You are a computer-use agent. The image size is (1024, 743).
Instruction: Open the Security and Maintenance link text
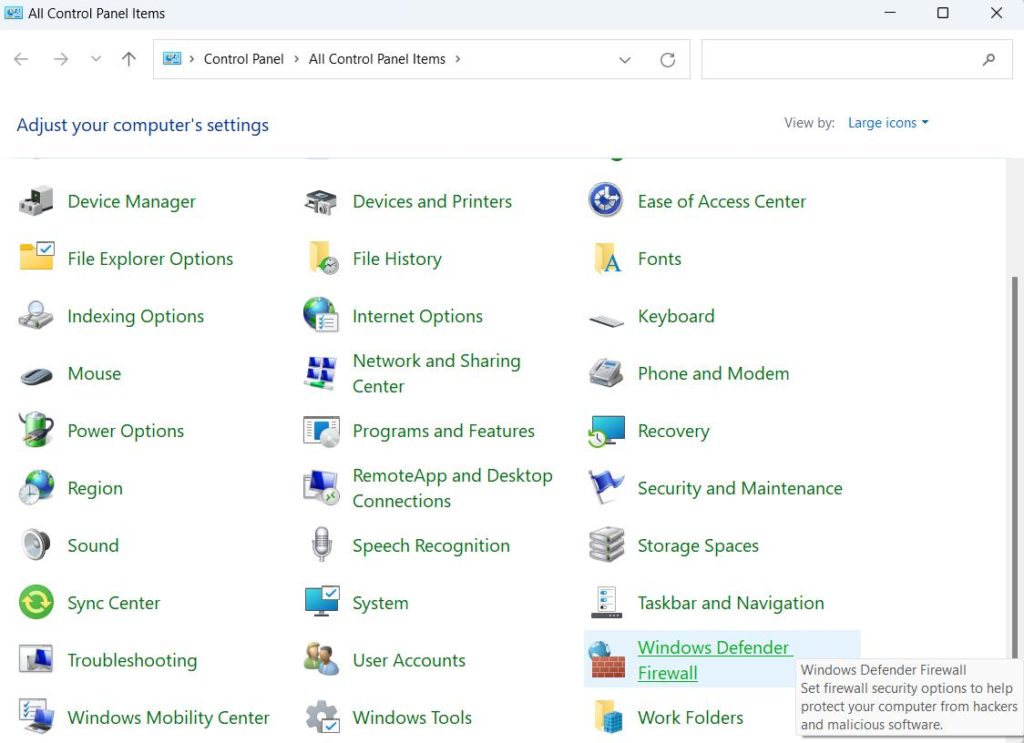pos(740,488)
